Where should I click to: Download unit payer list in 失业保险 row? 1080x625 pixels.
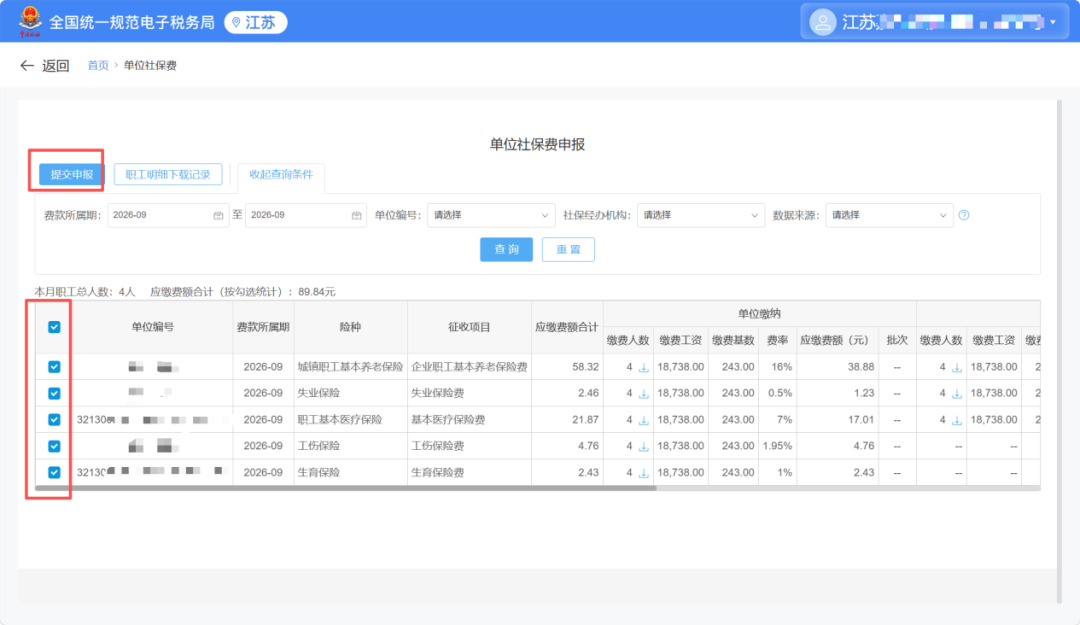click(x=643, y=394)
